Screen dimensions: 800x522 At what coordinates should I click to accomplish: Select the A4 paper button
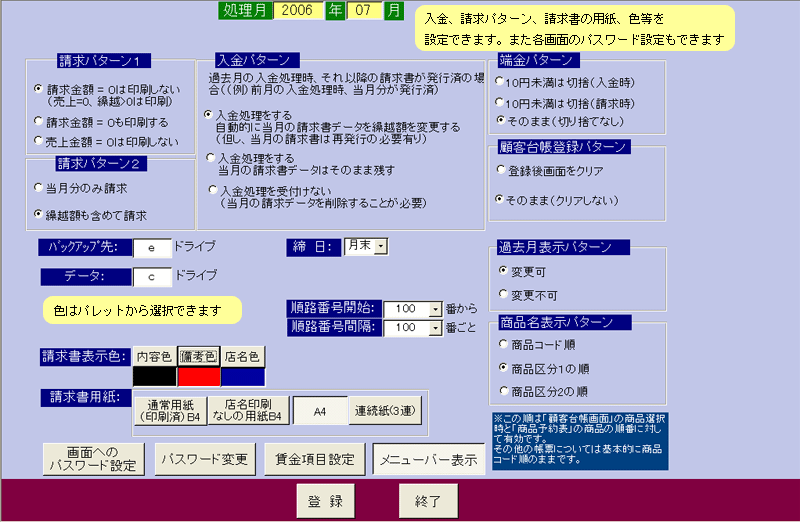[320, 411]
